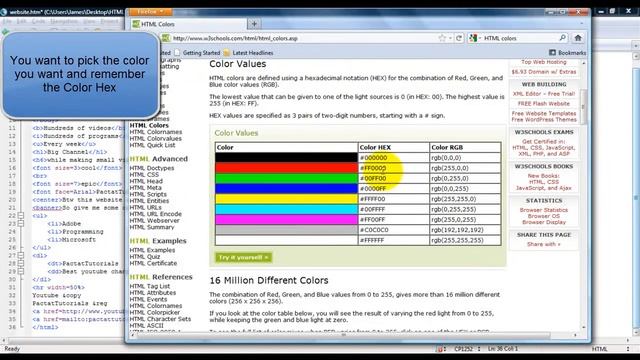Open the HTML Colorpicker link
640x360 pixels.
155,312
